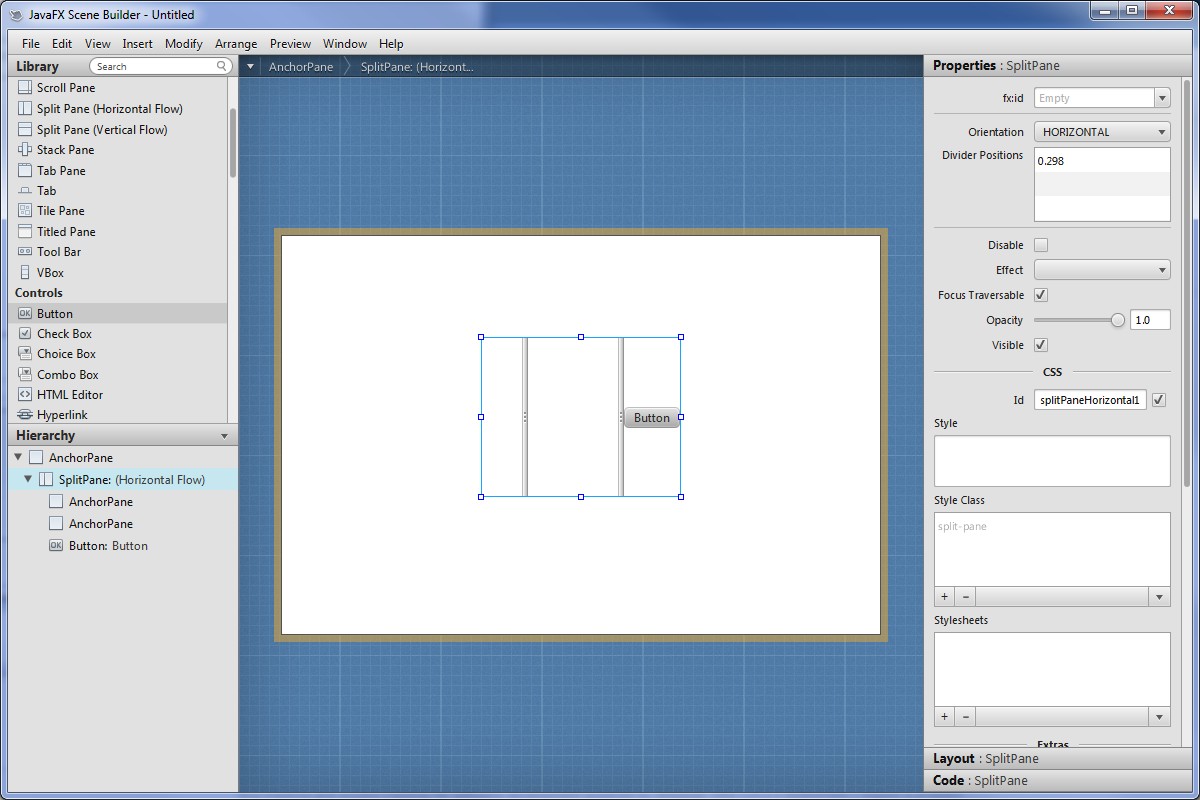Click the Scroll Pane icon in Library

pos(25,88)
